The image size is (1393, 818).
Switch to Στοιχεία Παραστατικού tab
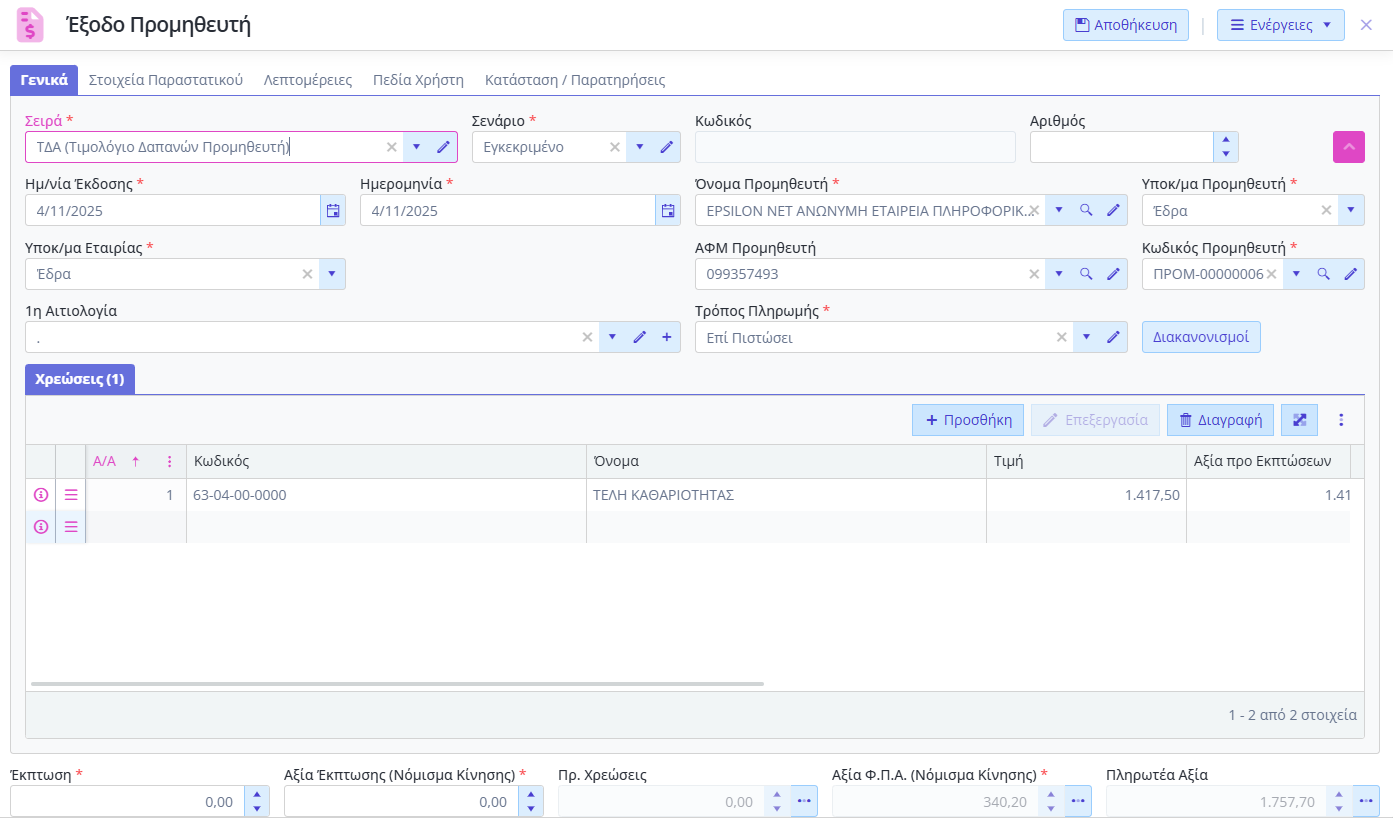point(166,80)
